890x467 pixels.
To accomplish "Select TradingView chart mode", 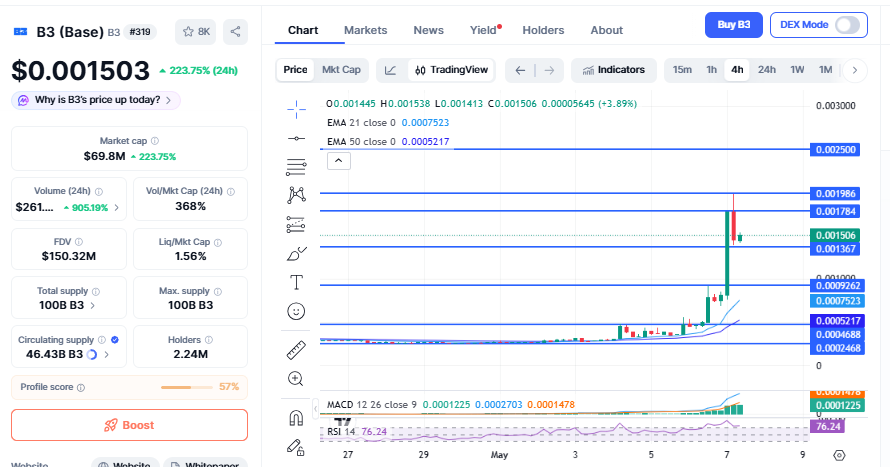I will pyautogui.click(x=451, y=70).
